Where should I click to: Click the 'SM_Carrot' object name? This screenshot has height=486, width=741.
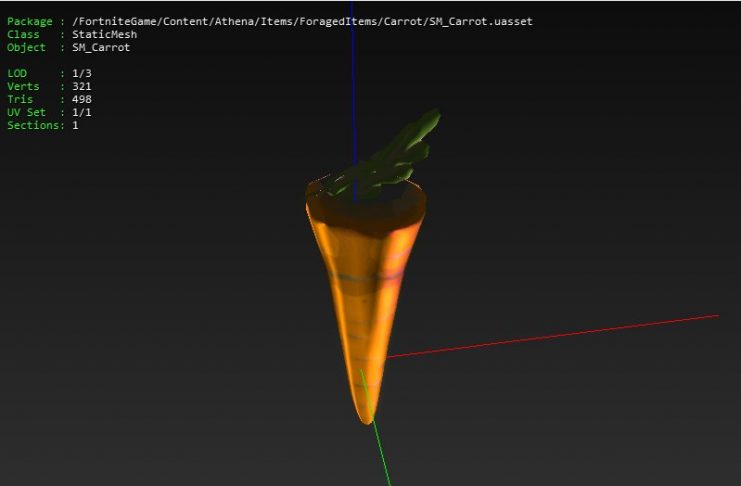[x=101, y=48]
